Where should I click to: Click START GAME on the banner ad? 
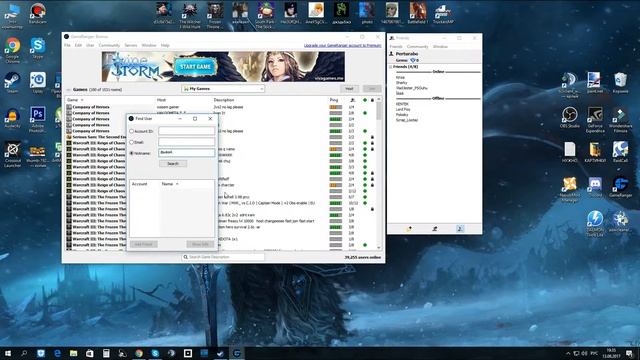point(195,67)
